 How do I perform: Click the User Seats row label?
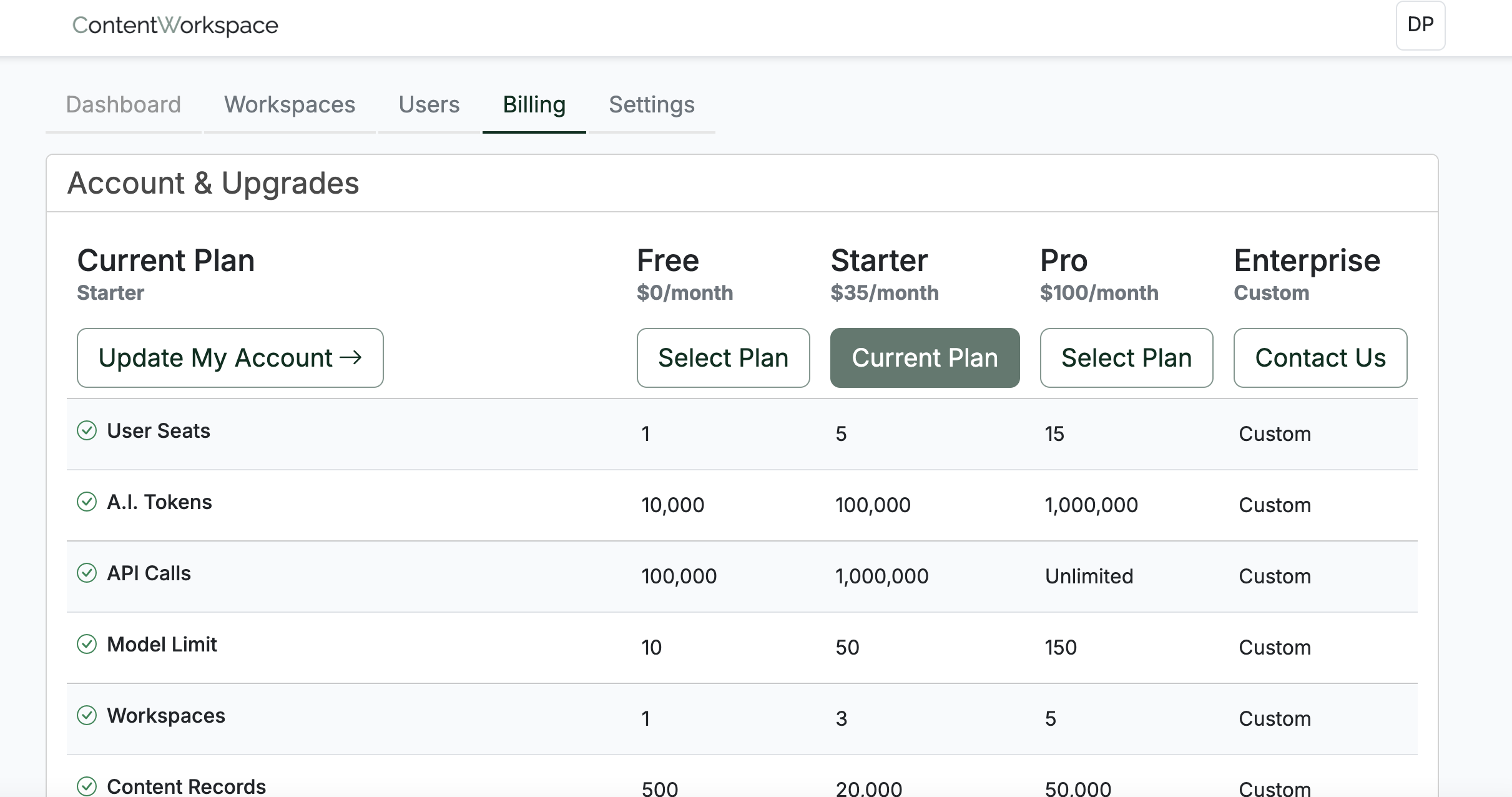(159, 431)
